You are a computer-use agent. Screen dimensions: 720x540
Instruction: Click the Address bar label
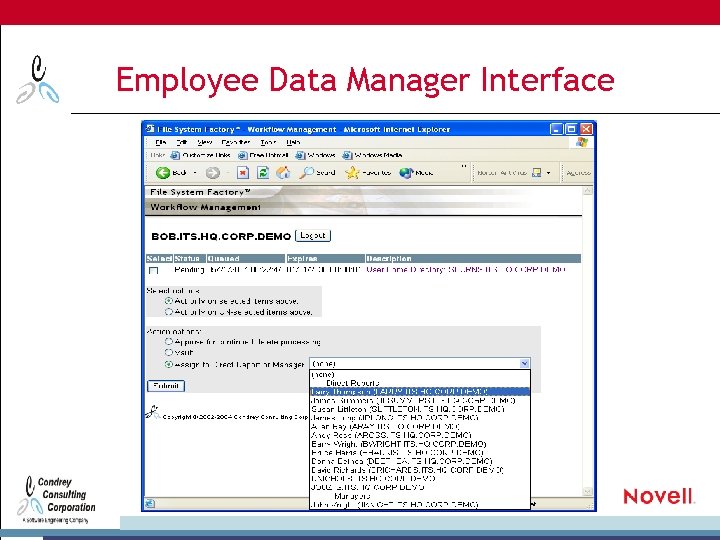[578, 173]
